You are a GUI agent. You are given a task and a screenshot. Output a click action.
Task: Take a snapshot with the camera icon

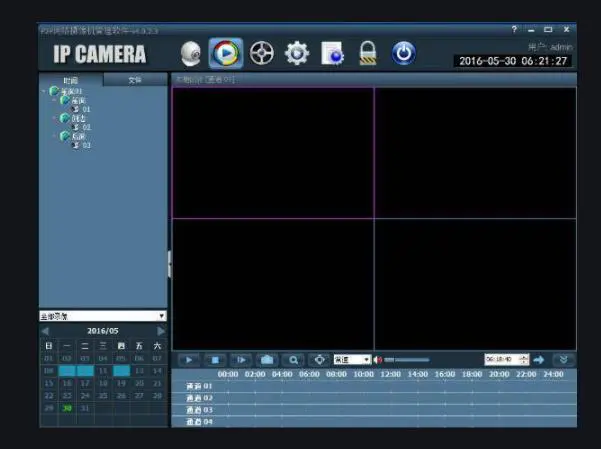point(267,360)
